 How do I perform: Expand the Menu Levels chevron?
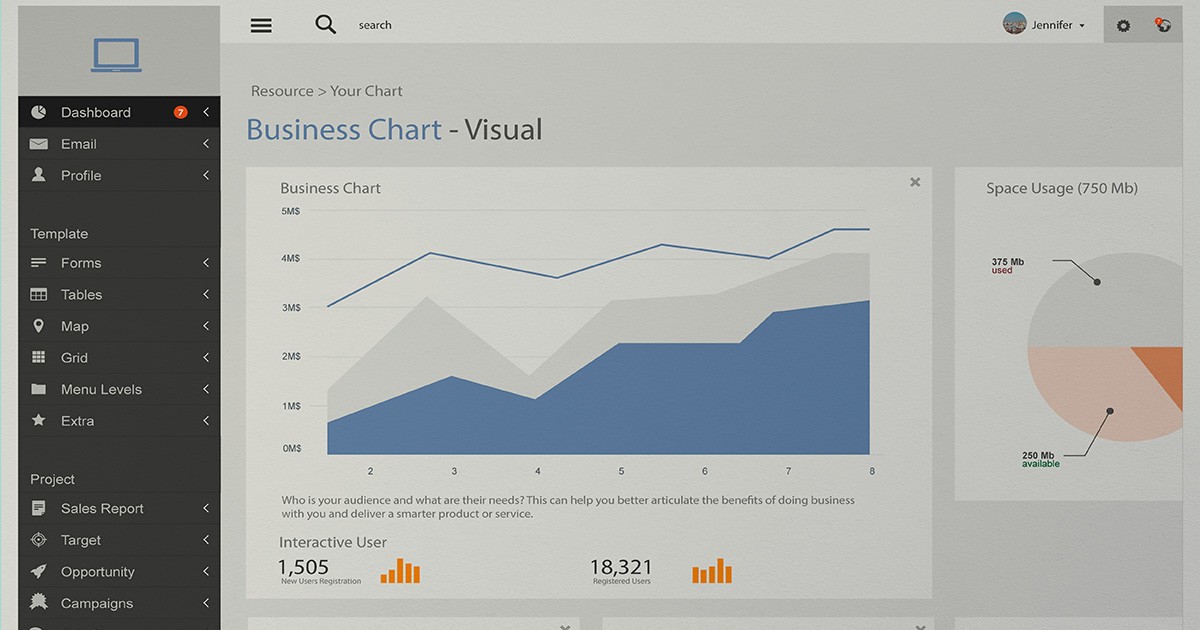pyautogui.click(x=206, y=389)
